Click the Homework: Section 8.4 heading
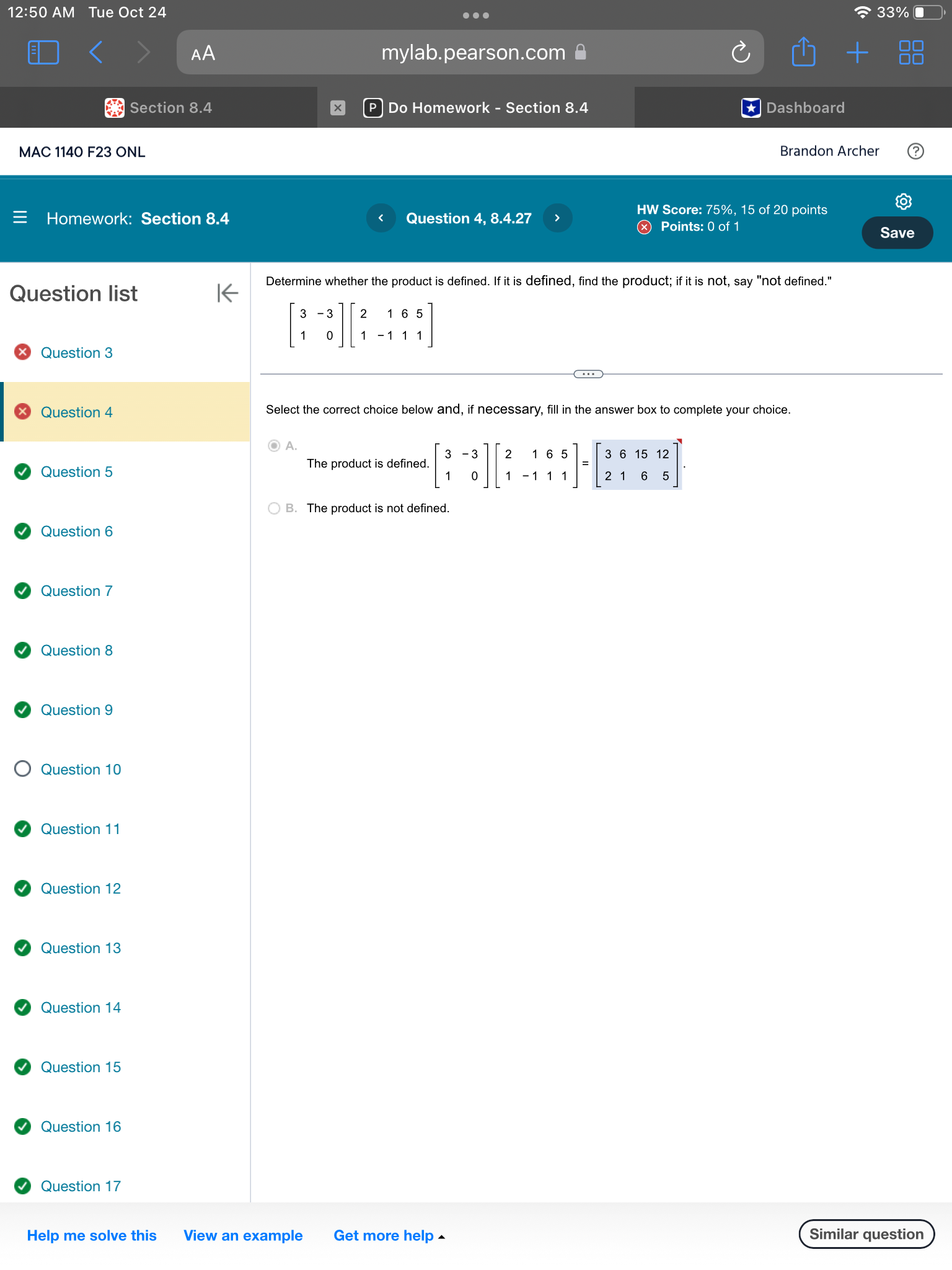 click(138, 218)
